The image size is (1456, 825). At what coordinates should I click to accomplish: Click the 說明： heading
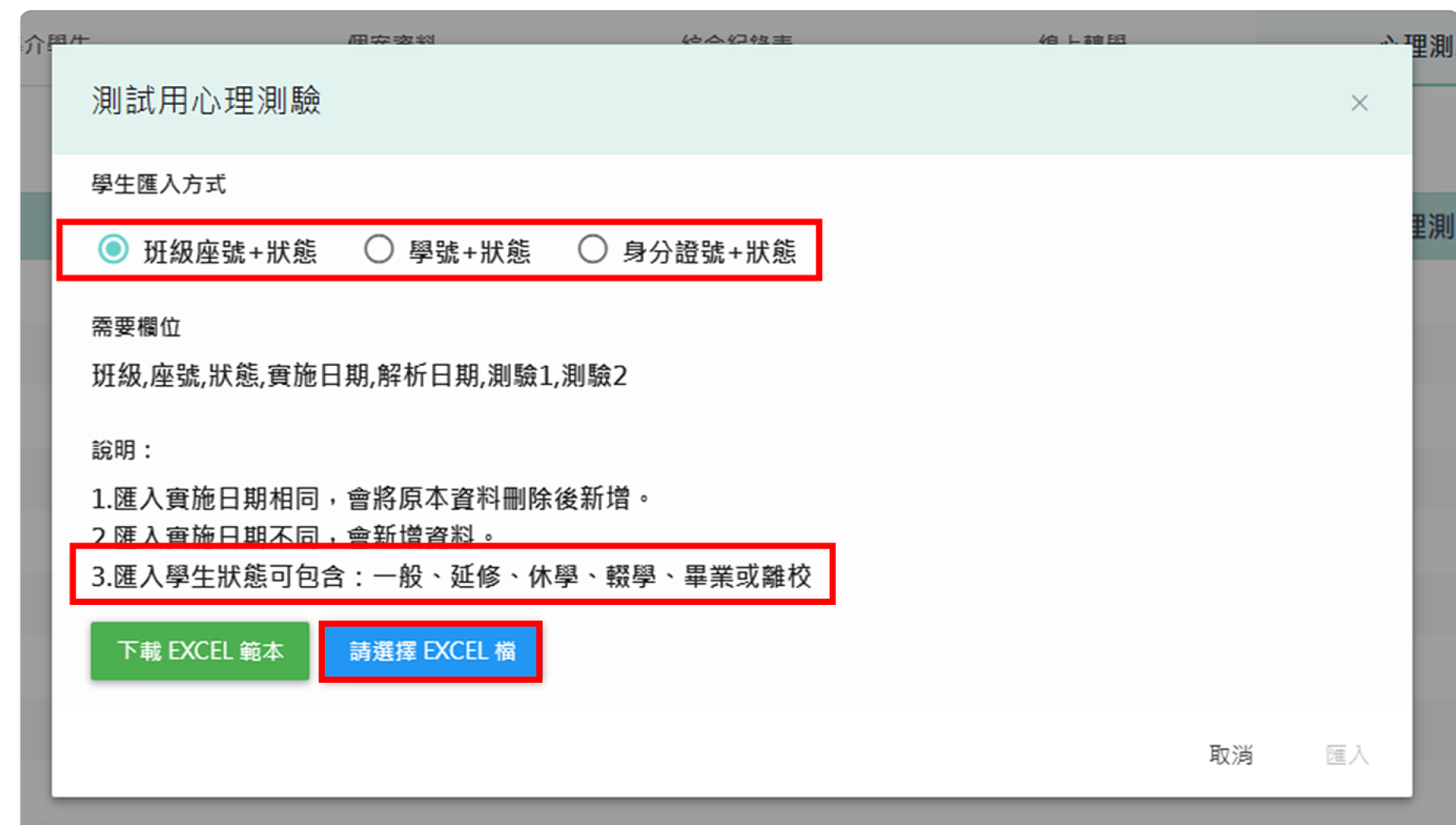(x=122, y=450)
